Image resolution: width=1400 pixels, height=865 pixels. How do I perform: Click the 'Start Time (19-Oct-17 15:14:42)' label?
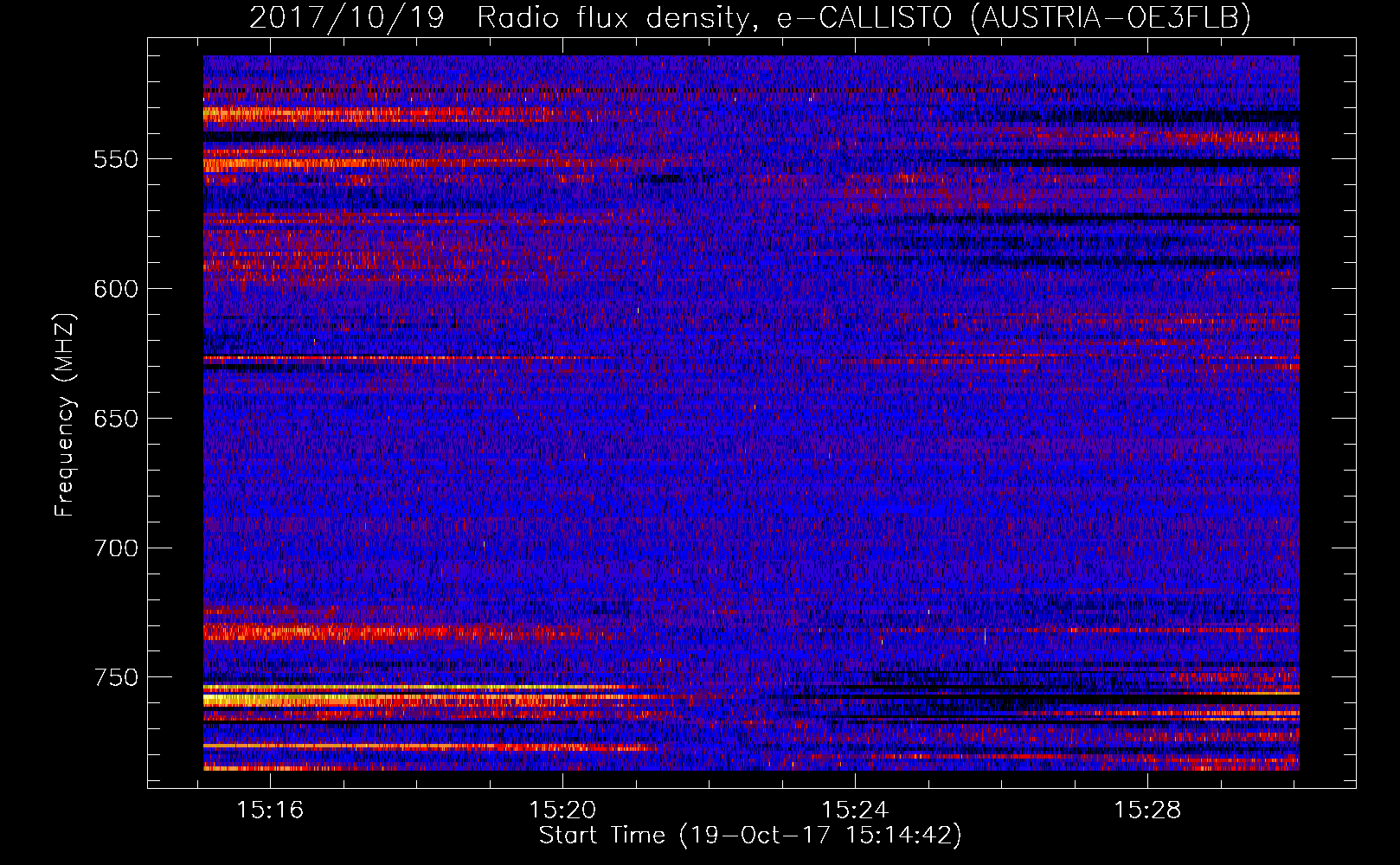click(750, 836)
